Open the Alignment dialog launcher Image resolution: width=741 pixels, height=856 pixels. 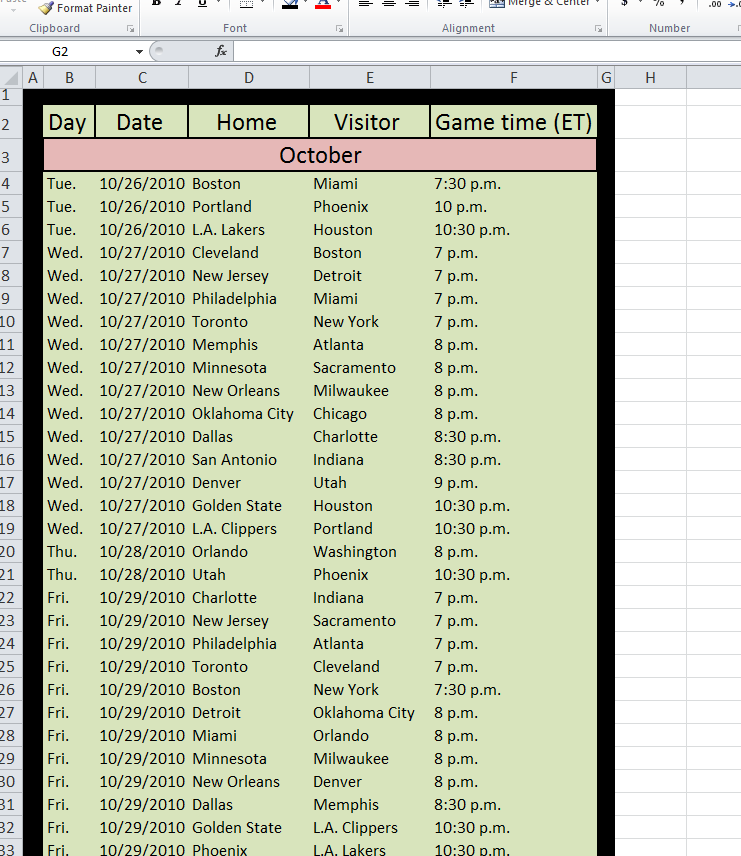[598, 28]
